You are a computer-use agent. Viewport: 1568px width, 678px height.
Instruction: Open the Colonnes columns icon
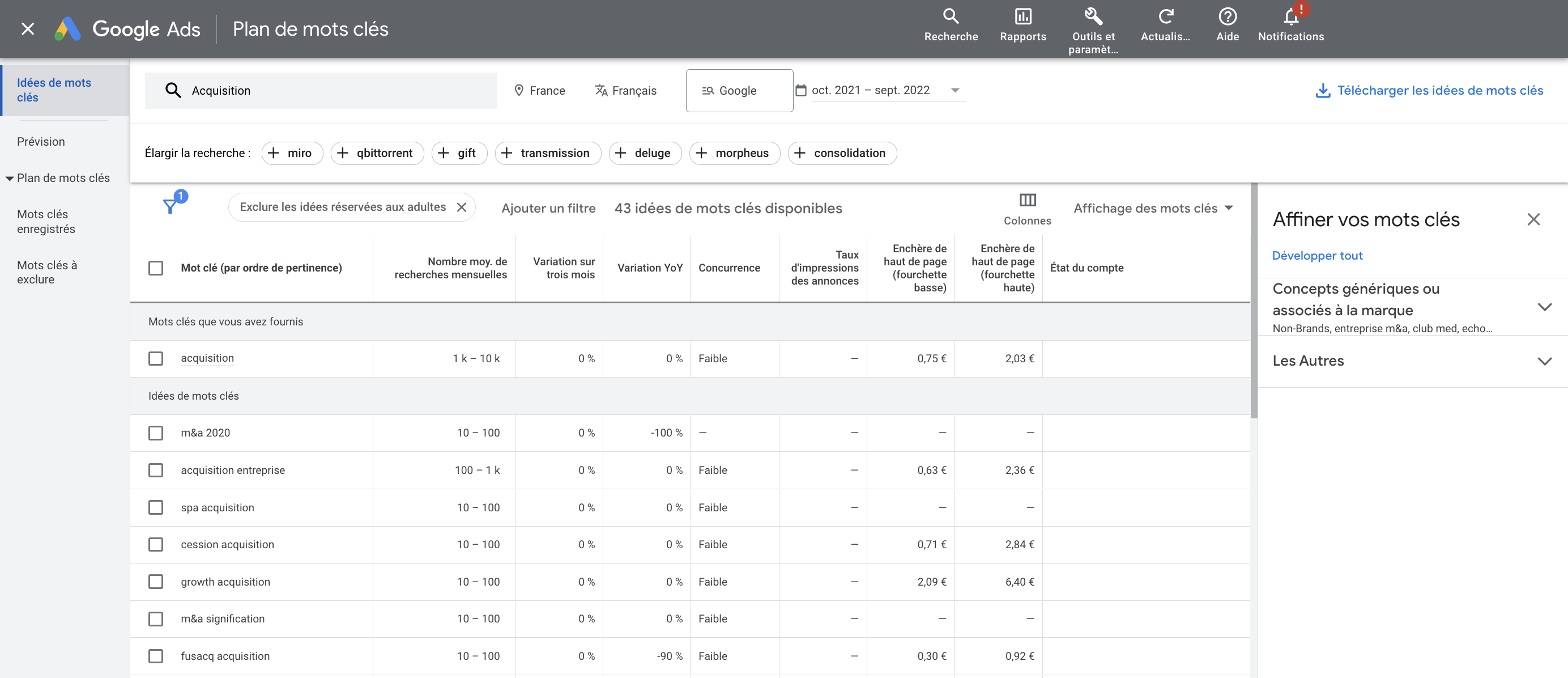pos(1027,201)
